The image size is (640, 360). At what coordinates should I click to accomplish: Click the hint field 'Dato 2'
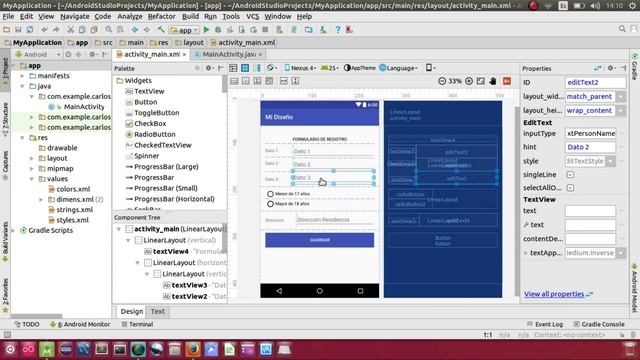[590, 147]
